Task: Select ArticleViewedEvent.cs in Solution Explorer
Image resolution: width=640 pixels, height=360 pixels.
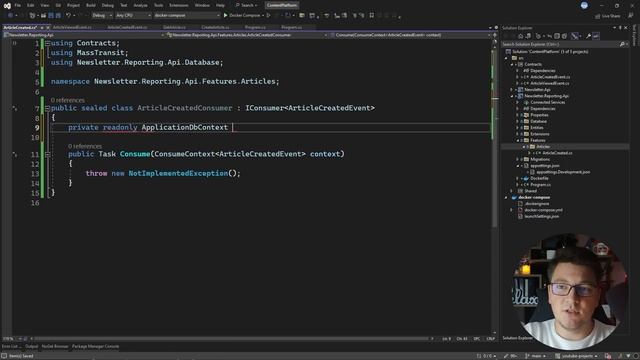Action: [x=549, y=83]
